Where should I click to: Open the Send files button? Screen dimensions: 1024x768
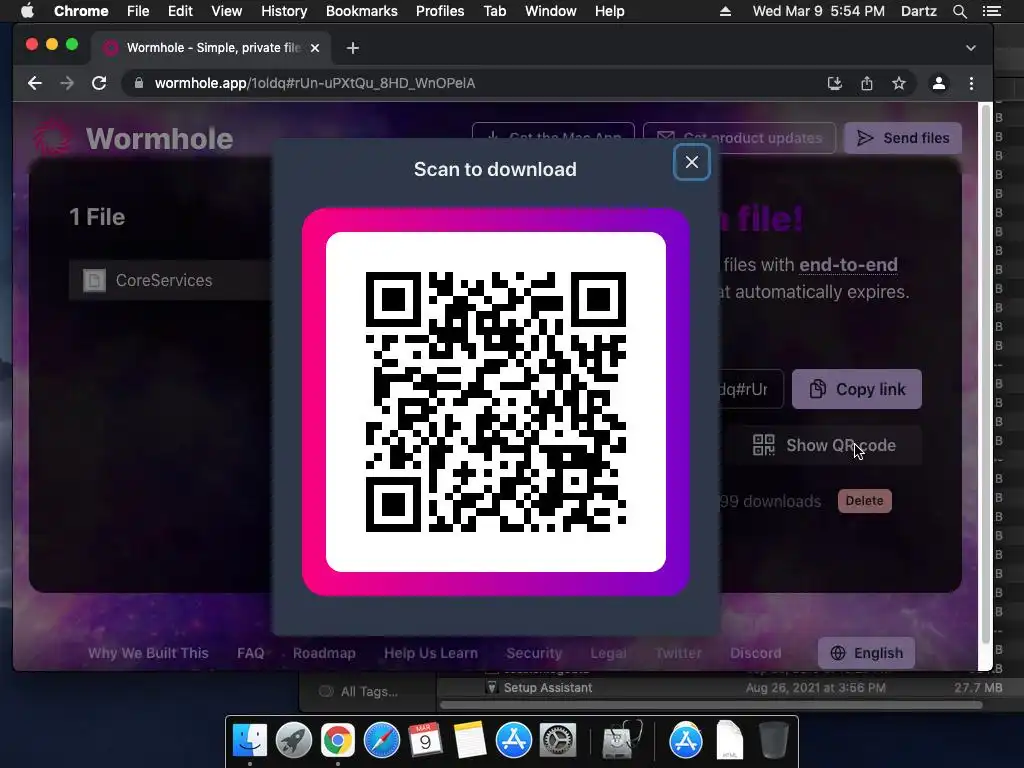903,138
